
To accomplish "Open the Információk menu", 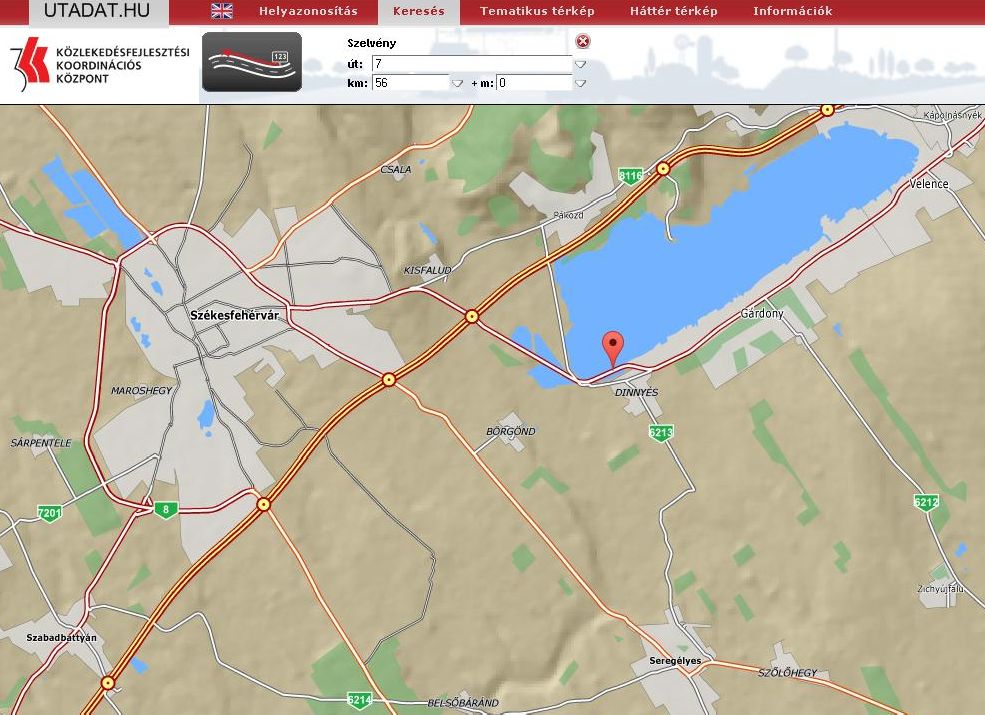I will pyautogui.click(x=792, y=12).
